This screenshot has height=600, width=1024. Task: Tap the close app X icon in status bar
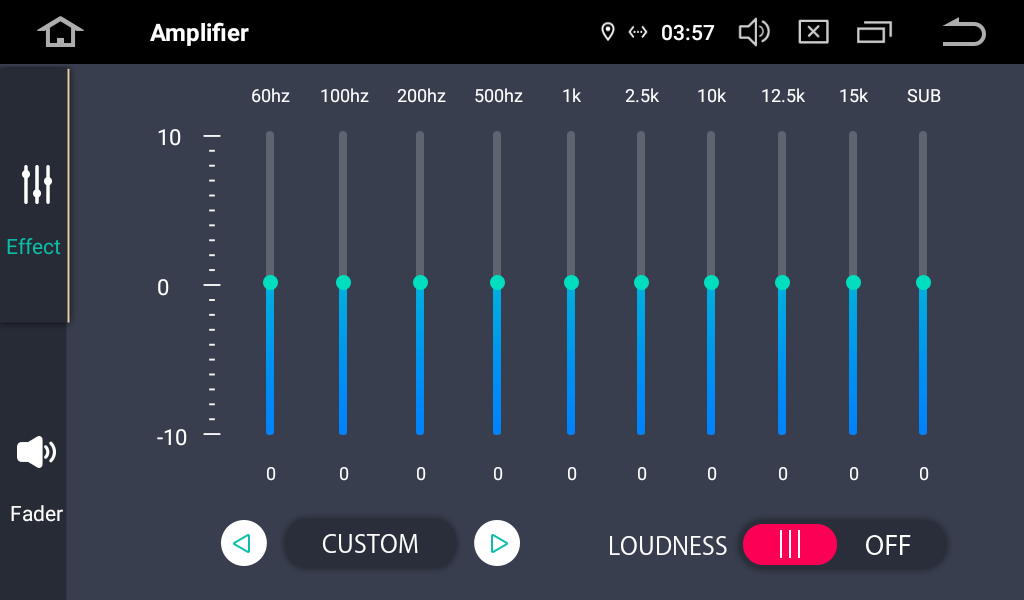click(813, 33)
